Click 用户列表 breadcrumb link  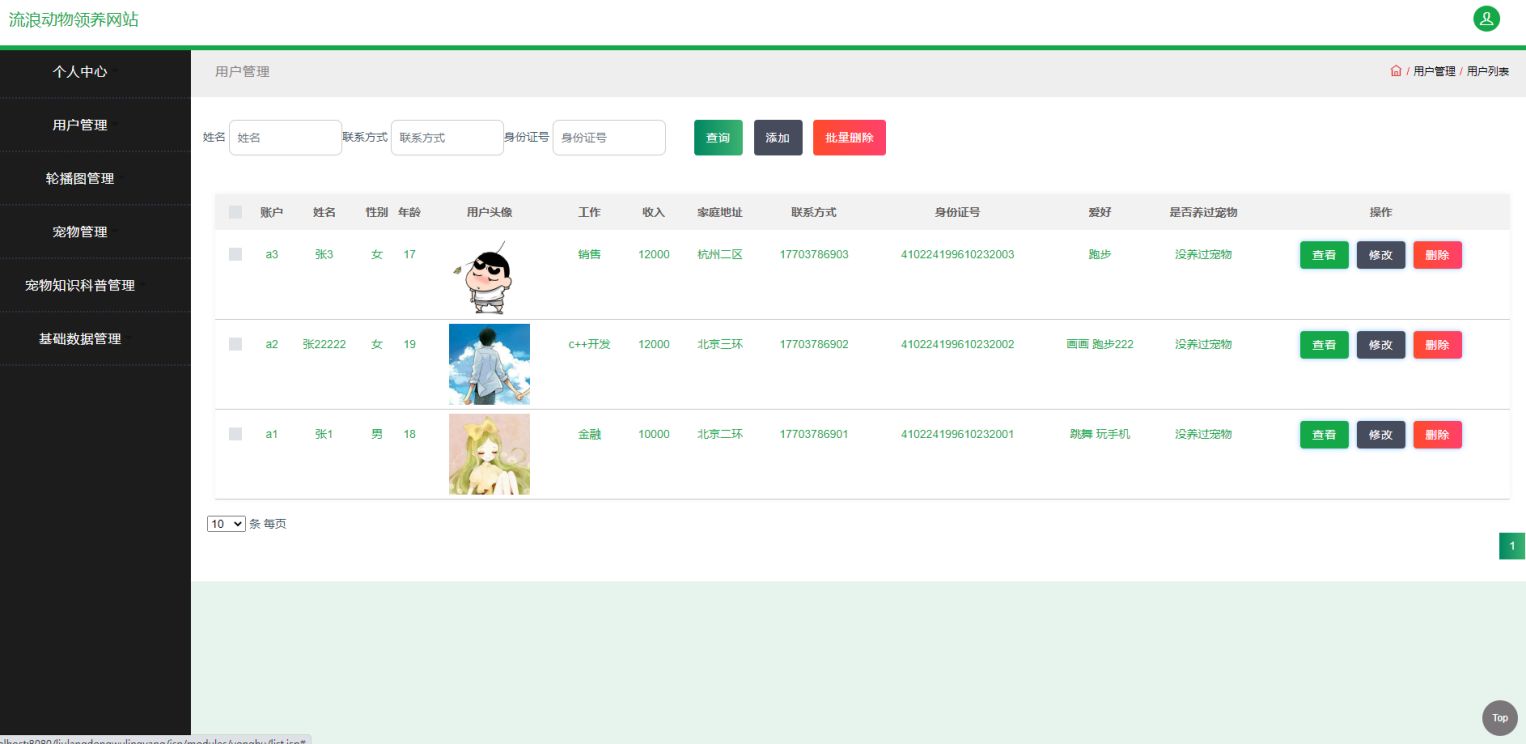(1488, 71)
